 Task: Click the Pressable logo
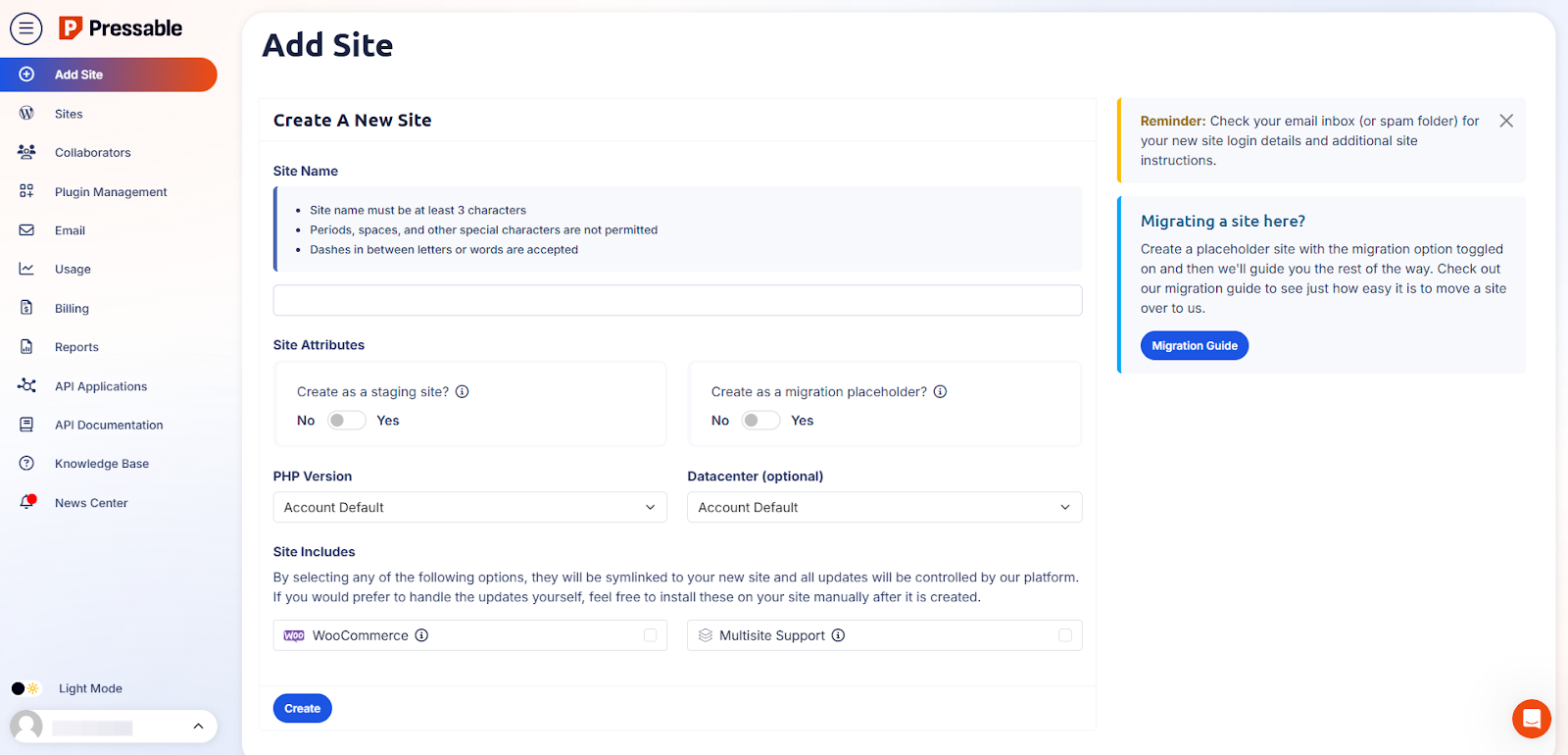click(x=121, y=28)
